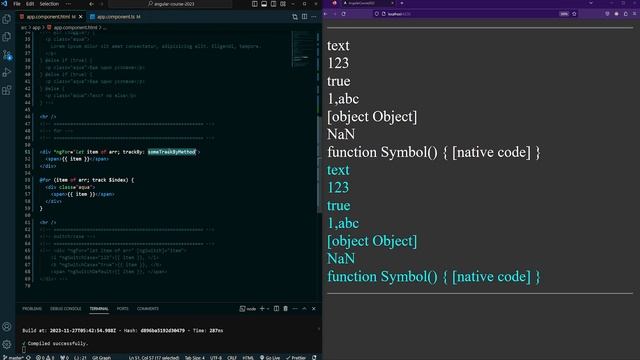The height and width of the screenshot is (360, 640).
Task: Click the notifications bell in status bar
Action: click(x=314, y=358)
